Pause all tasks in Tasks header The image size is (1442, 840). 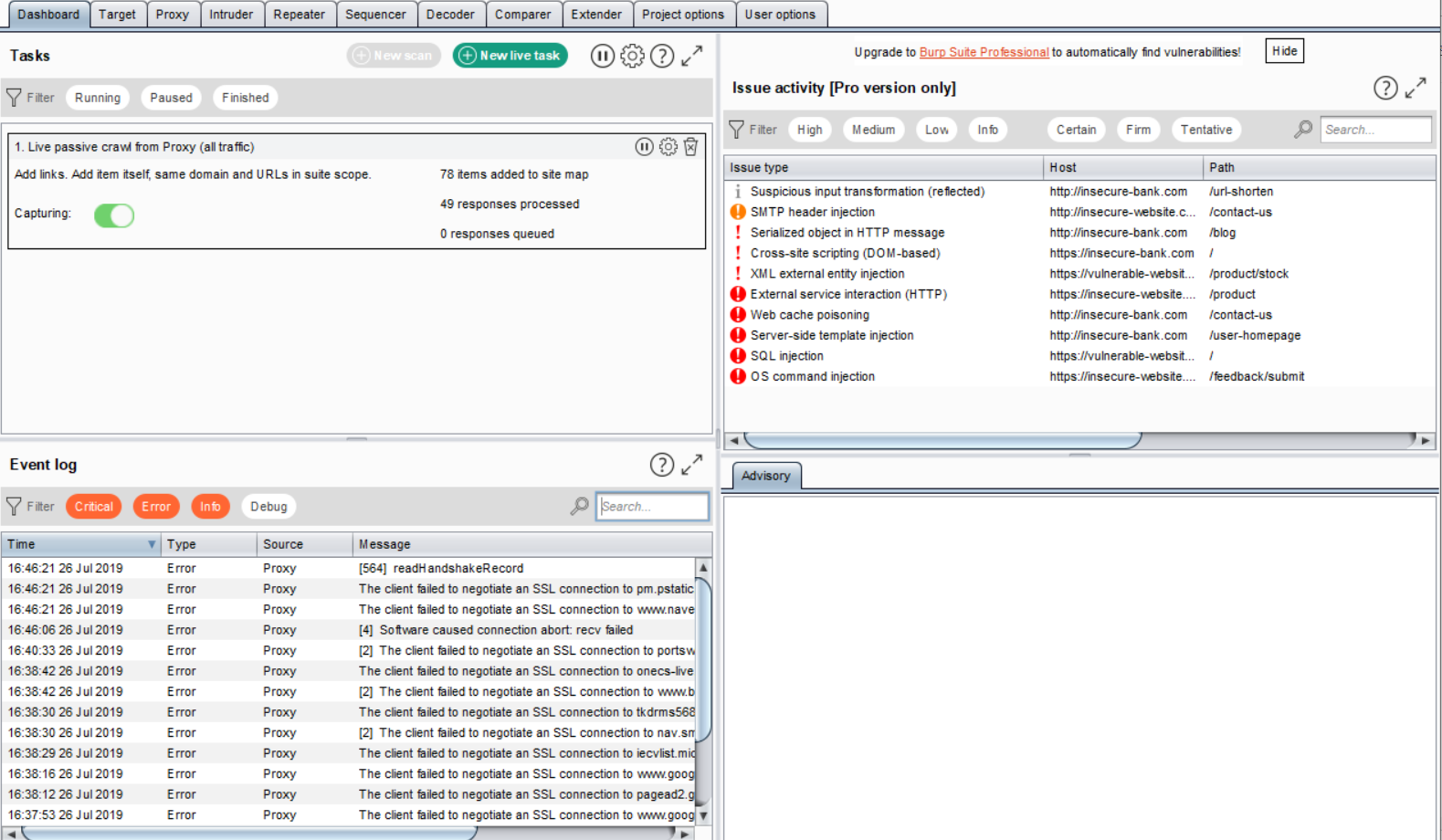[602, 56]
